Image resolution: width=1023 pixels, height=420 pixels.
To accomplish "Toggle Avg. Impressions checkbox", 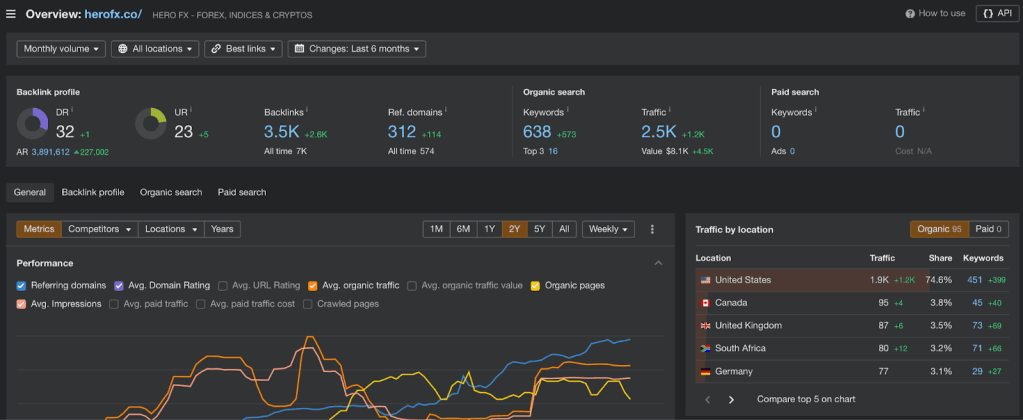I will 22,304.
